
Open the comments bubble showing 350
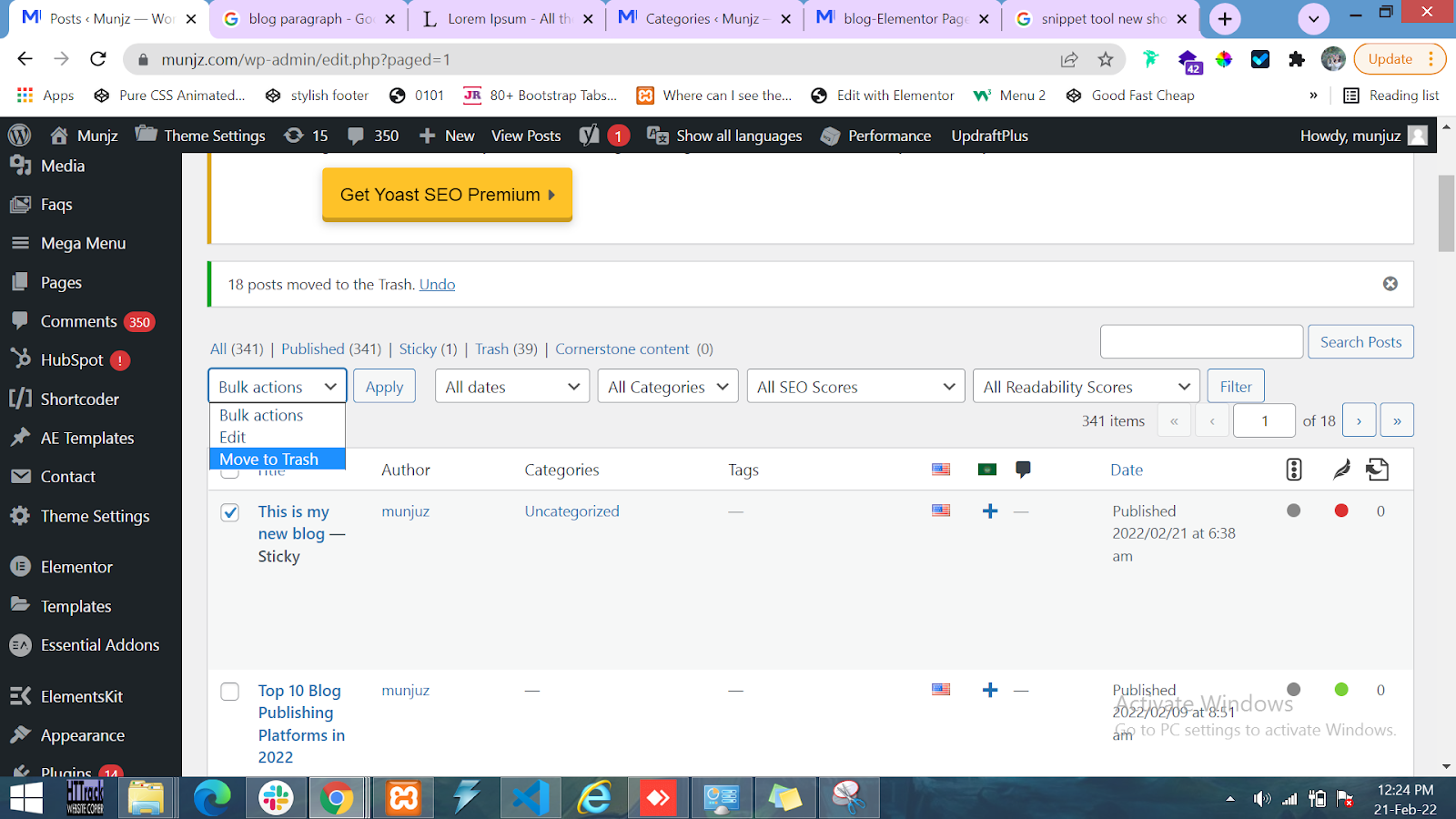click(374, 136)
